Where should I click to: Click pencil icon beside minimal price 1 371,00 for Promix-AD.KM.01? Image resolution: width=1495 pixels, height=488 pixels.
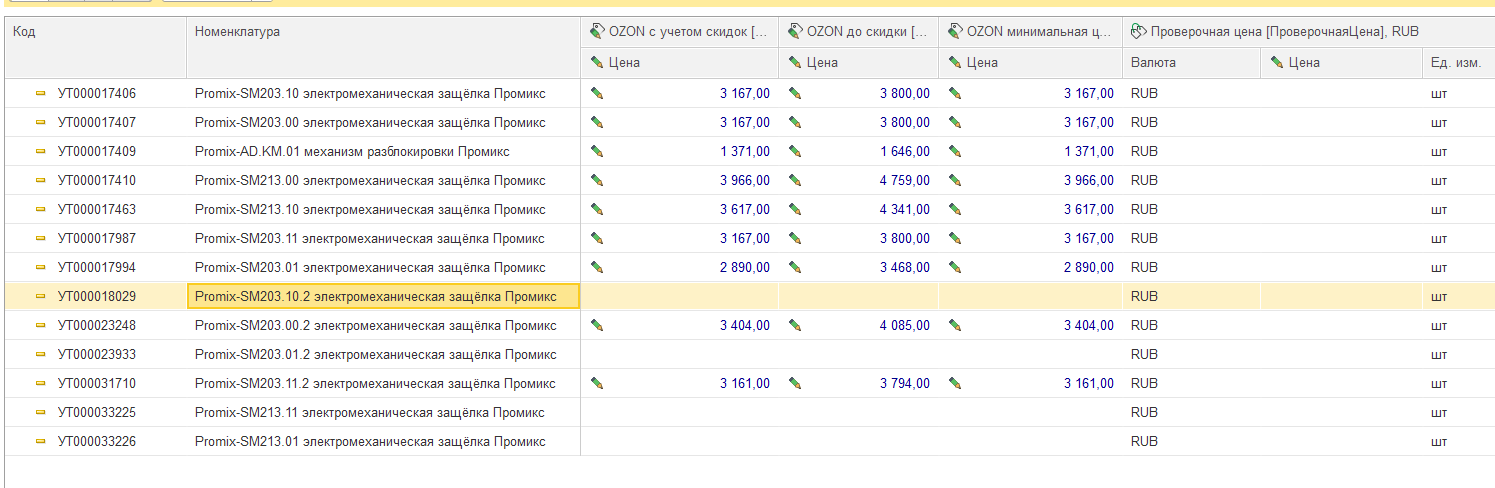[955, 152]
